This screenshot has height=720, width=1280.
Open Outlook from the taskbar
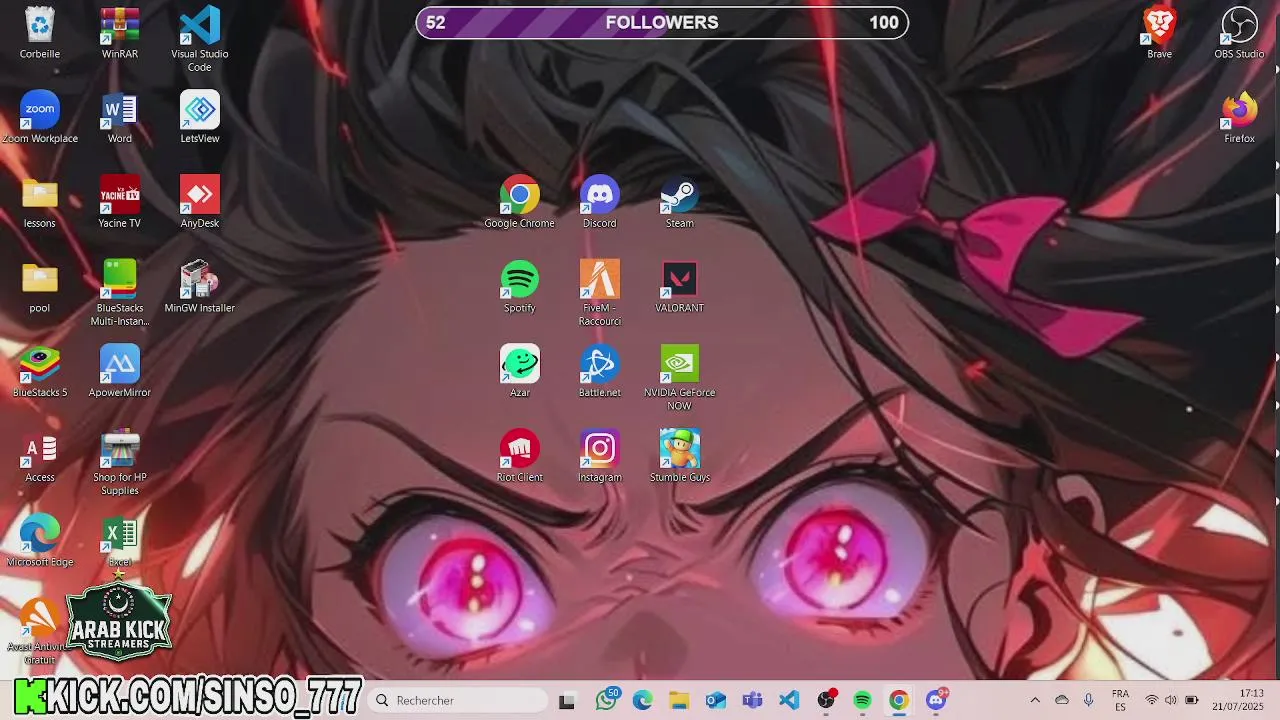coord(716,700)
